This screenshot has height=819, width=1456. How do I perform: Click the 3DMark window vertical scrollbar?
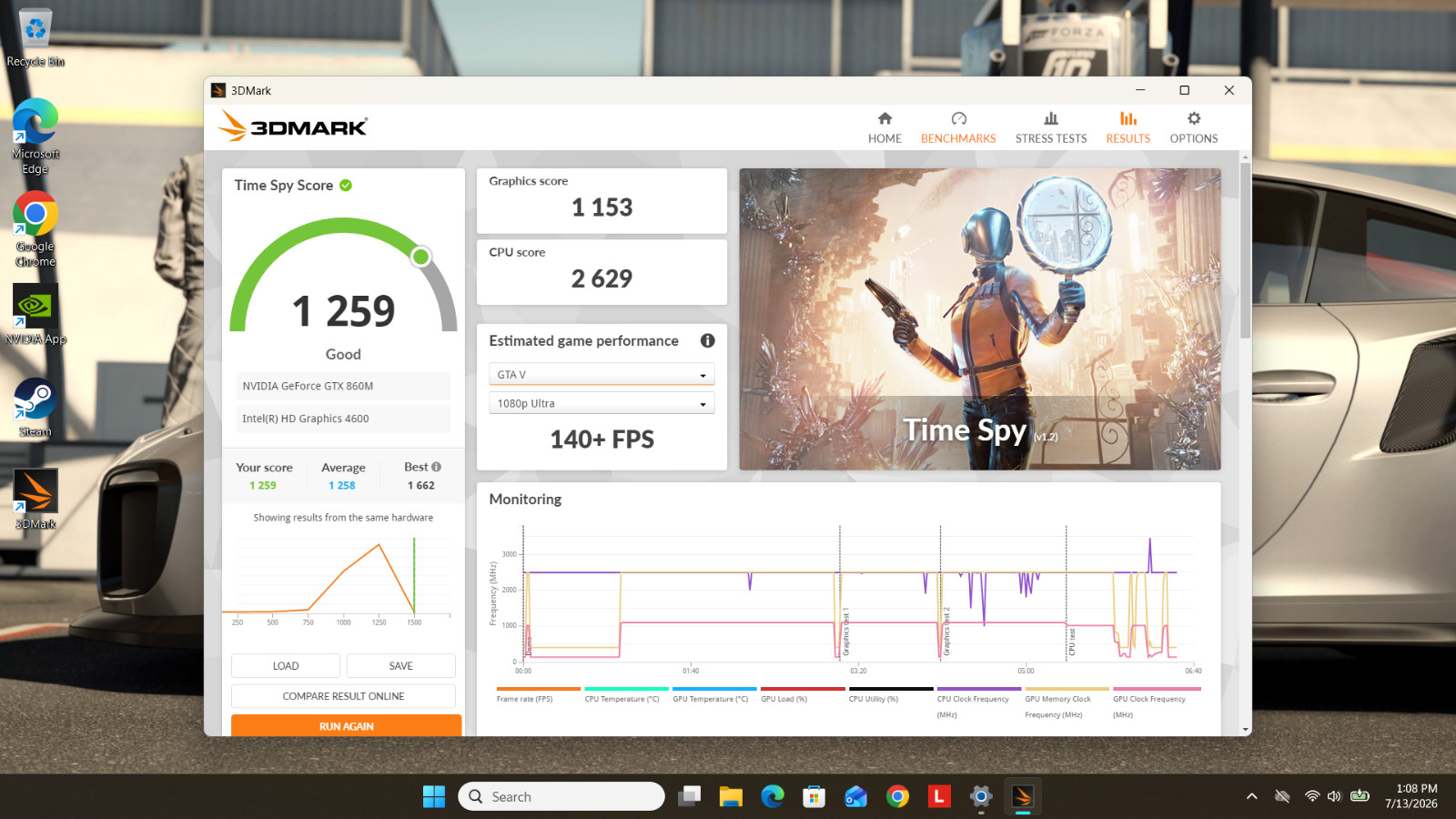click(x=1245, y=250)
